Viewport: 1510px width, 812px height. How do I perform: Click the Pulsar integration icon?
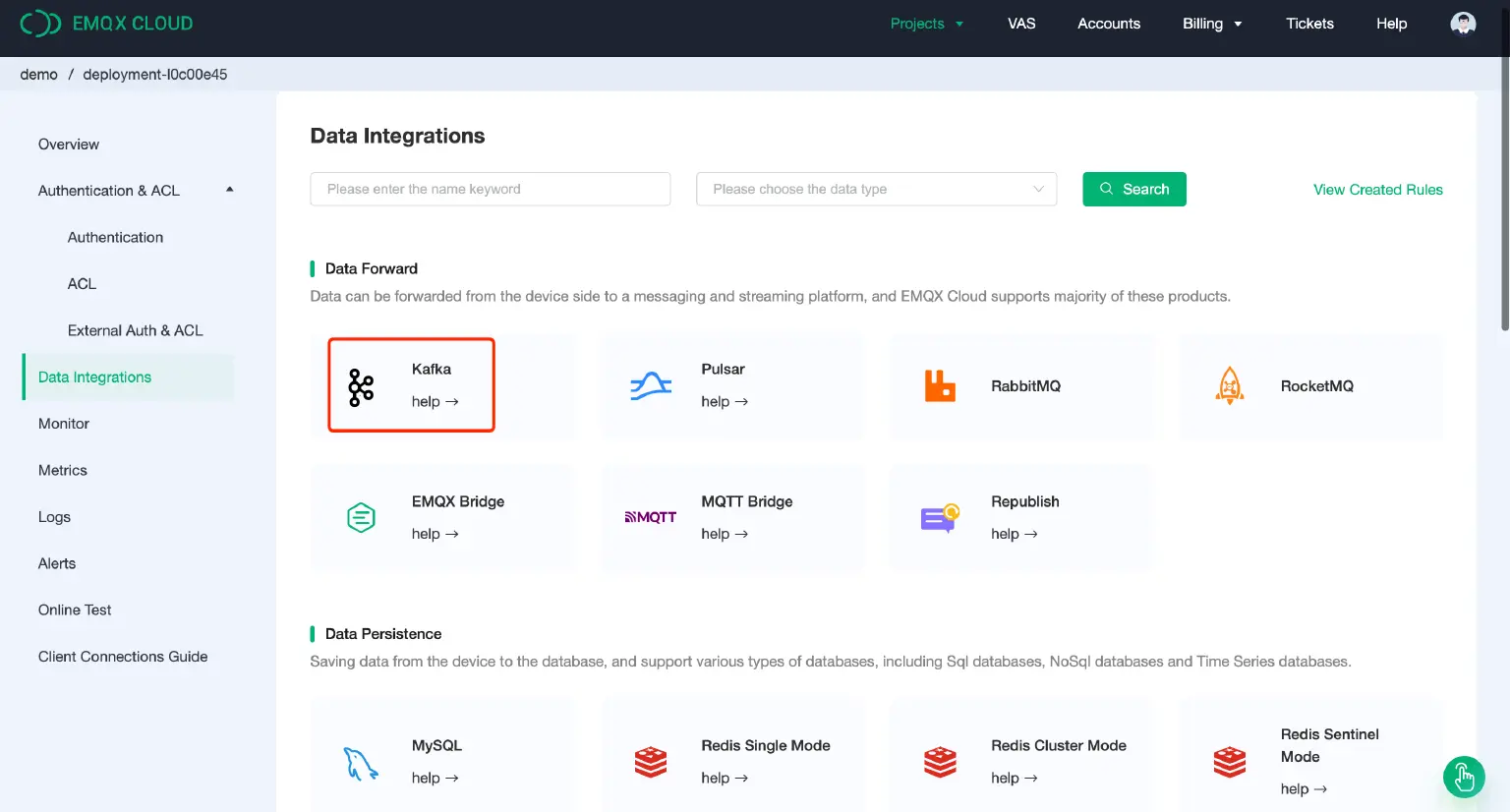coord(650,385)
